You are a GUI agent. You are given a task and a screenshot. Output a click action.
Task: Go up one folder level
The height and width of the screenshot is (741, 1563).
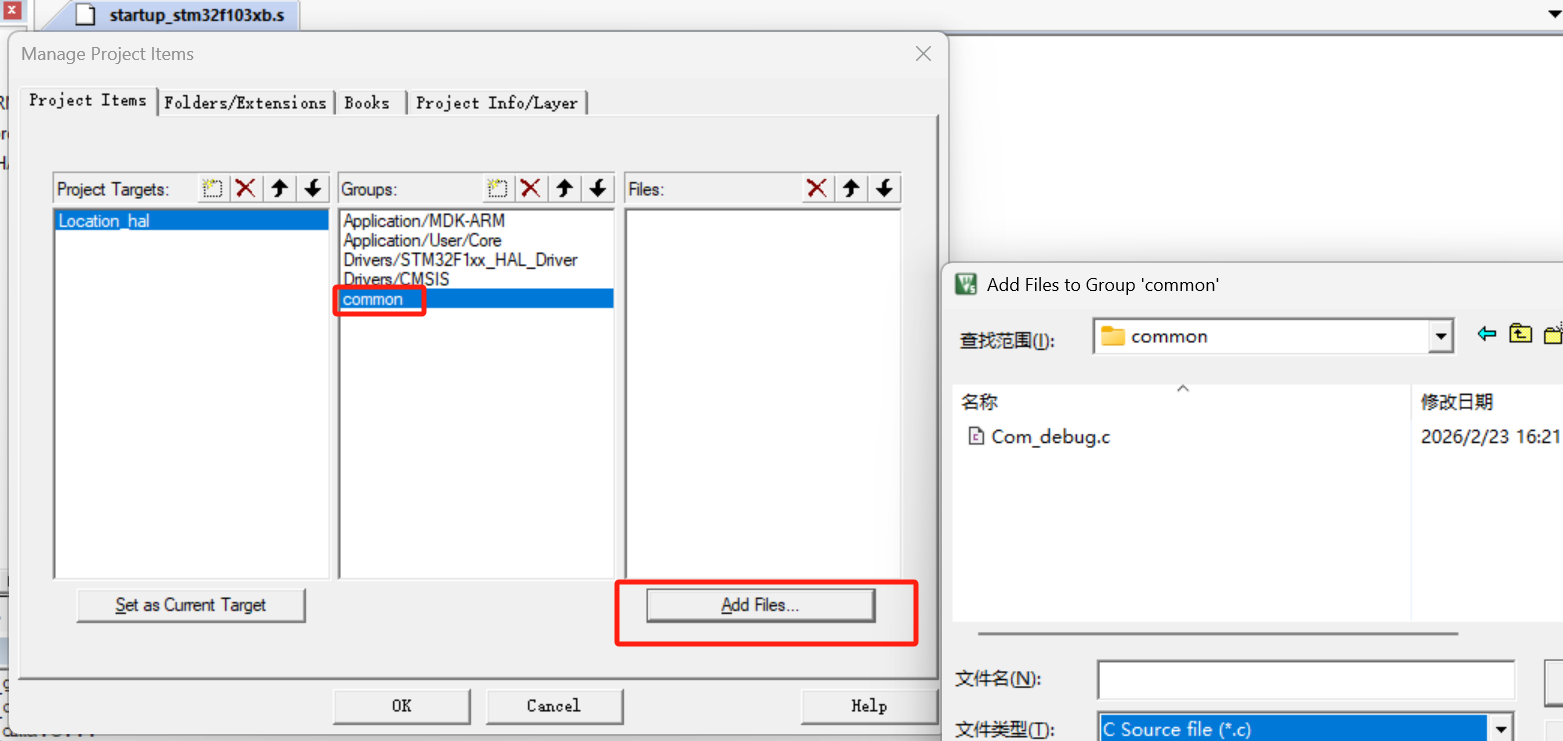click(x=1521, y=335)
